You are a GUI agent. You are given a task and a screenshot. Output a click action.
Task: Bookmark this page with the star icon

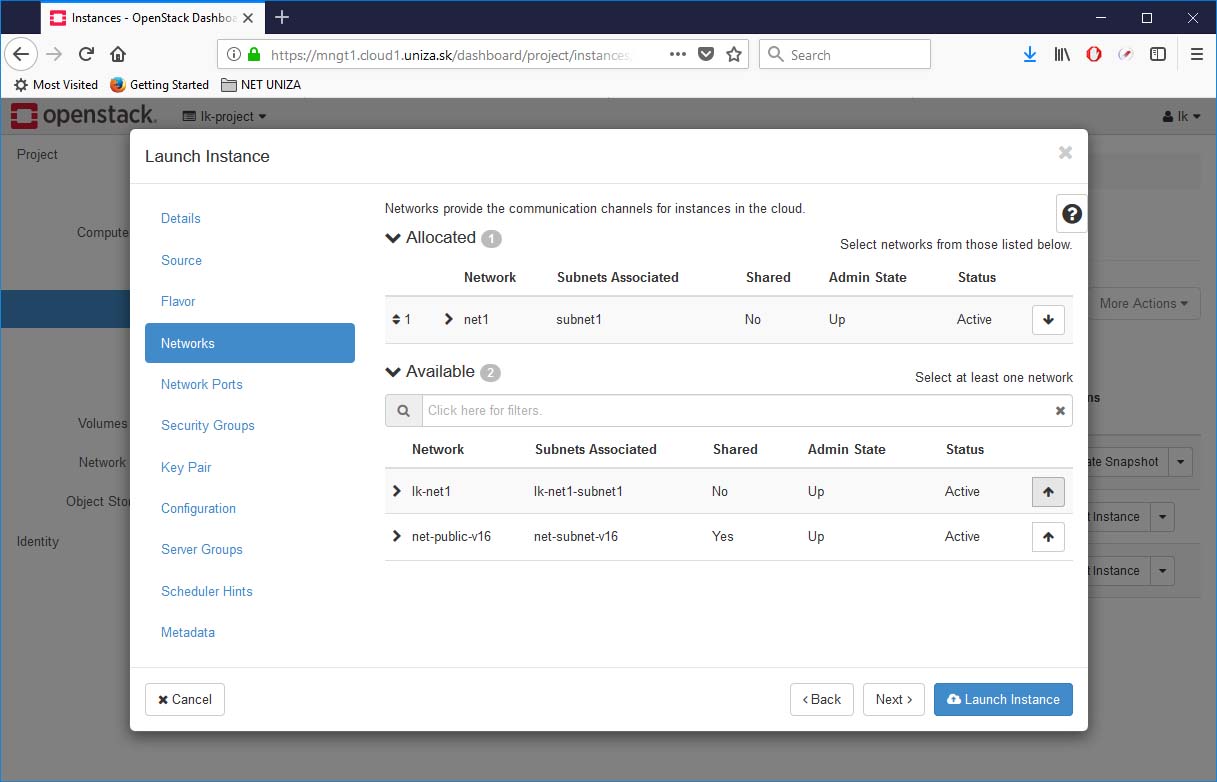point(734,54)
